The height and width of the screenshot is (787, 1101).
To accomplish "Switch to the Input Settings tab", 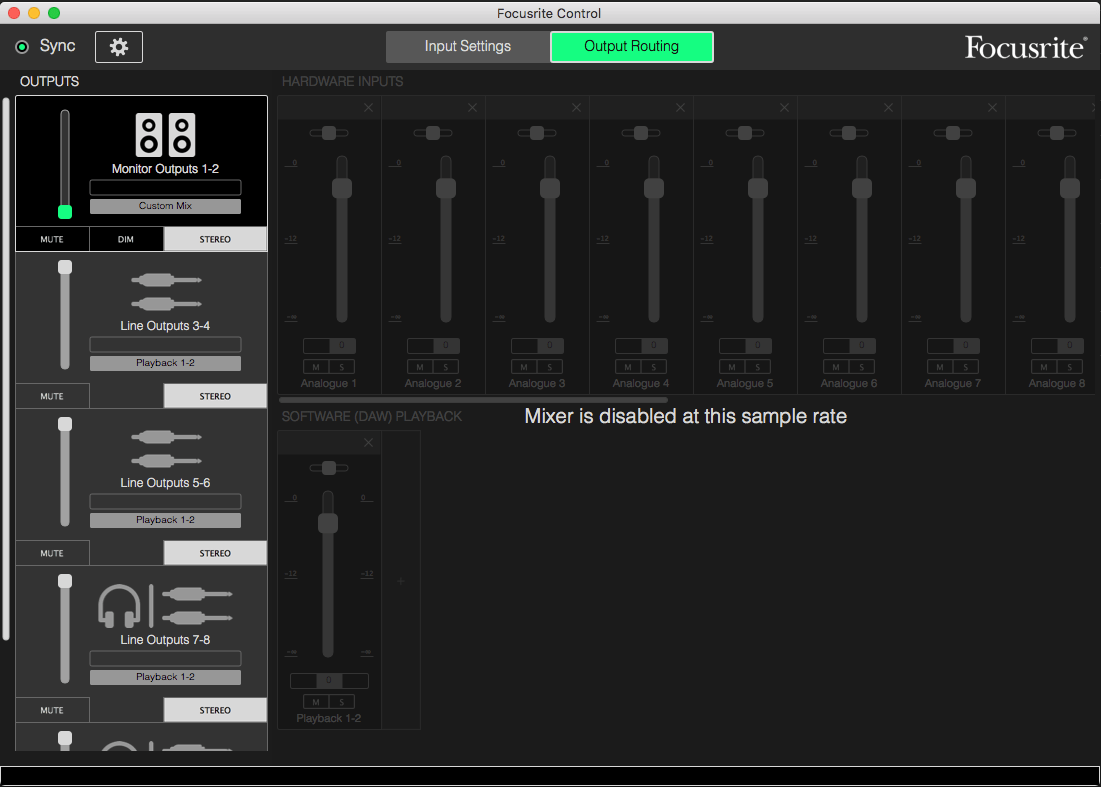I will 467,46.
